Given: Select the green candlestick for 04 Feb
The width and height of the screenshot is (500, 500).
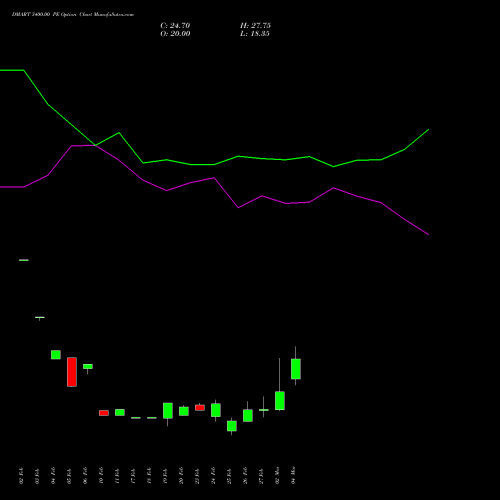Looking at the screenshot, I should tap(56, 355).
